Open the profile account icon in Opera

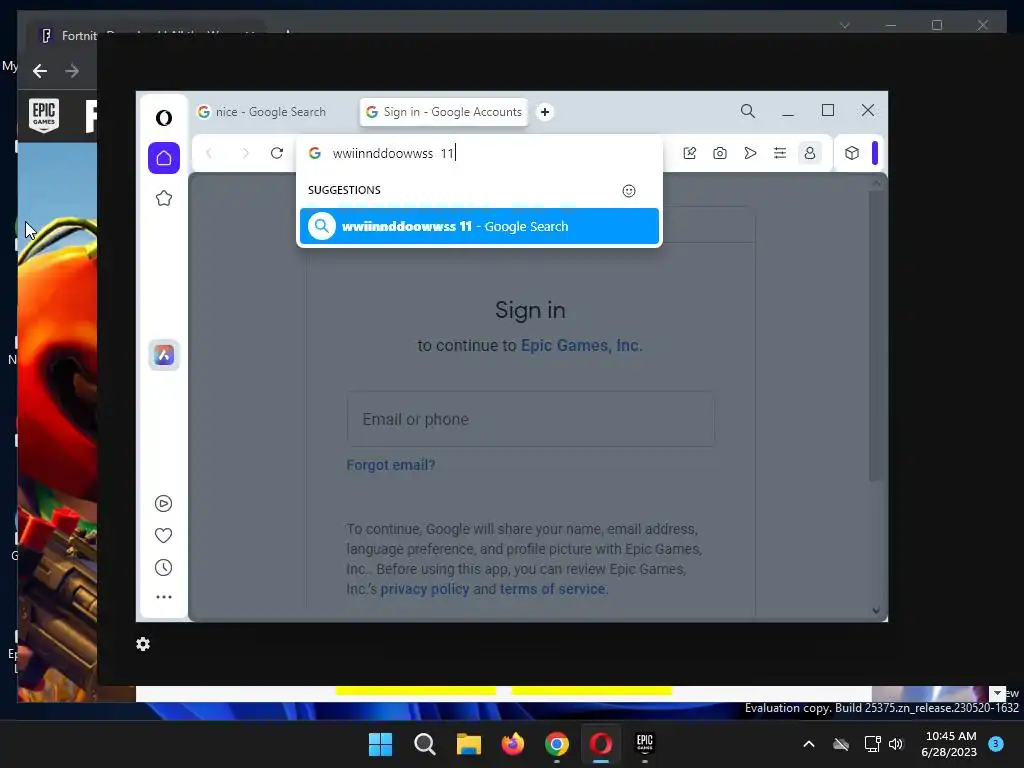point(810,153)
